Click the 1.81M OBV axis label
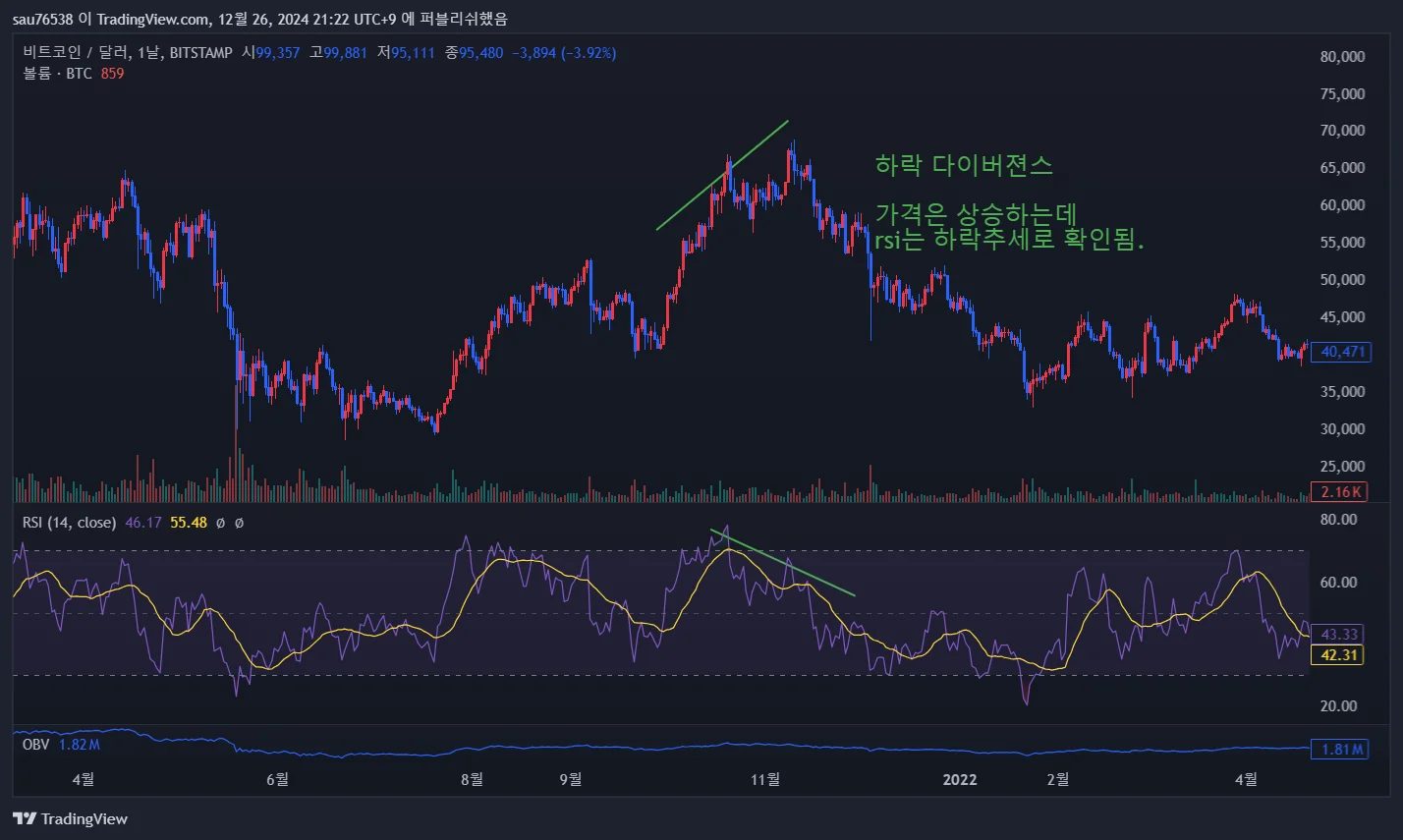Viewport: 1403px width, 840px height. point(1340,750)
